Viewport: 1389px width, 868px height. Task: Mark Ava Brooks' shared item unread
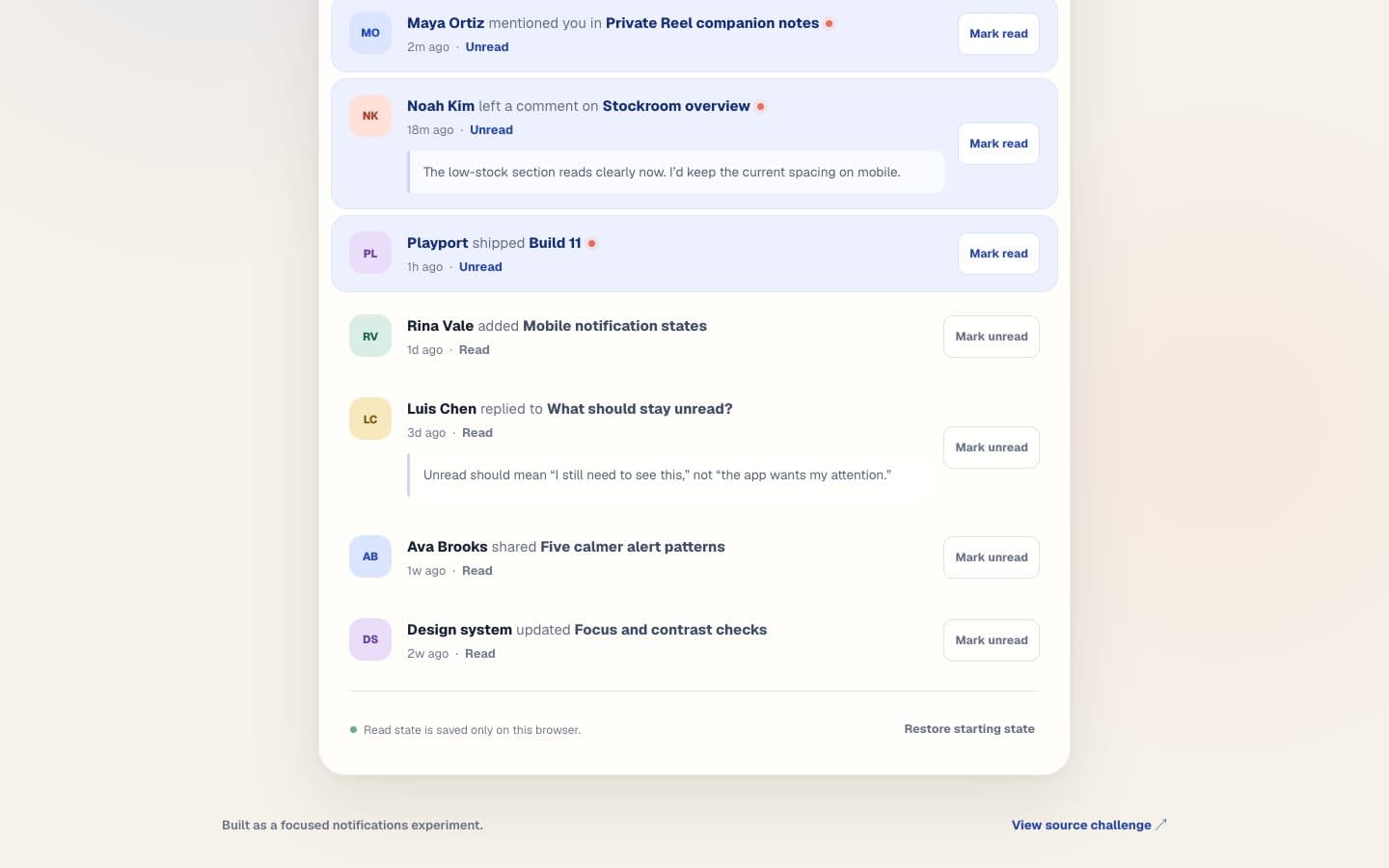pyautogui.click(x=992, y=557)
